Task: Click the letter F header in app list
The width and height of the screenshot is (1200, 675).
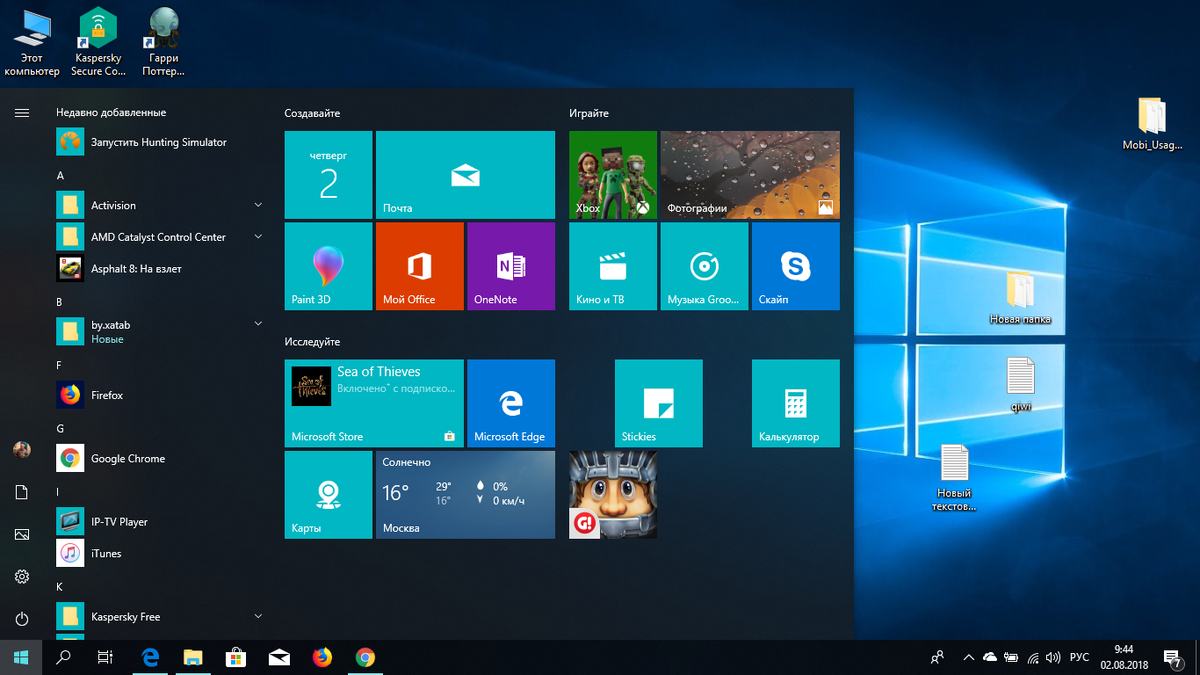Action: 59,365
